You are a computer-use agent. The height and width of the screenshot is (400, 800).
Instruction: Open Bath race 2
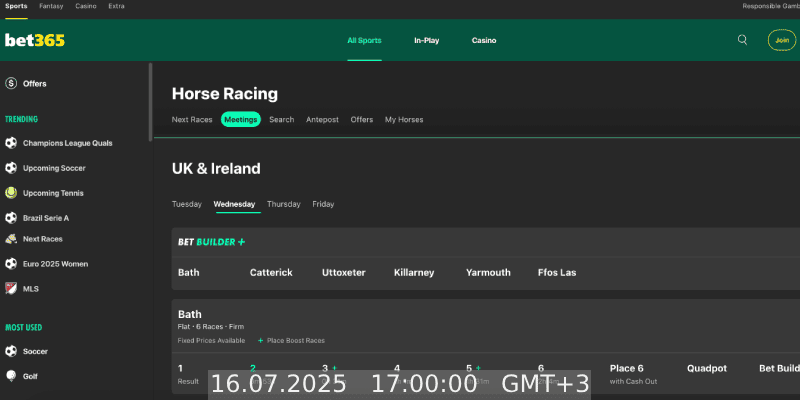coord(253,368)
